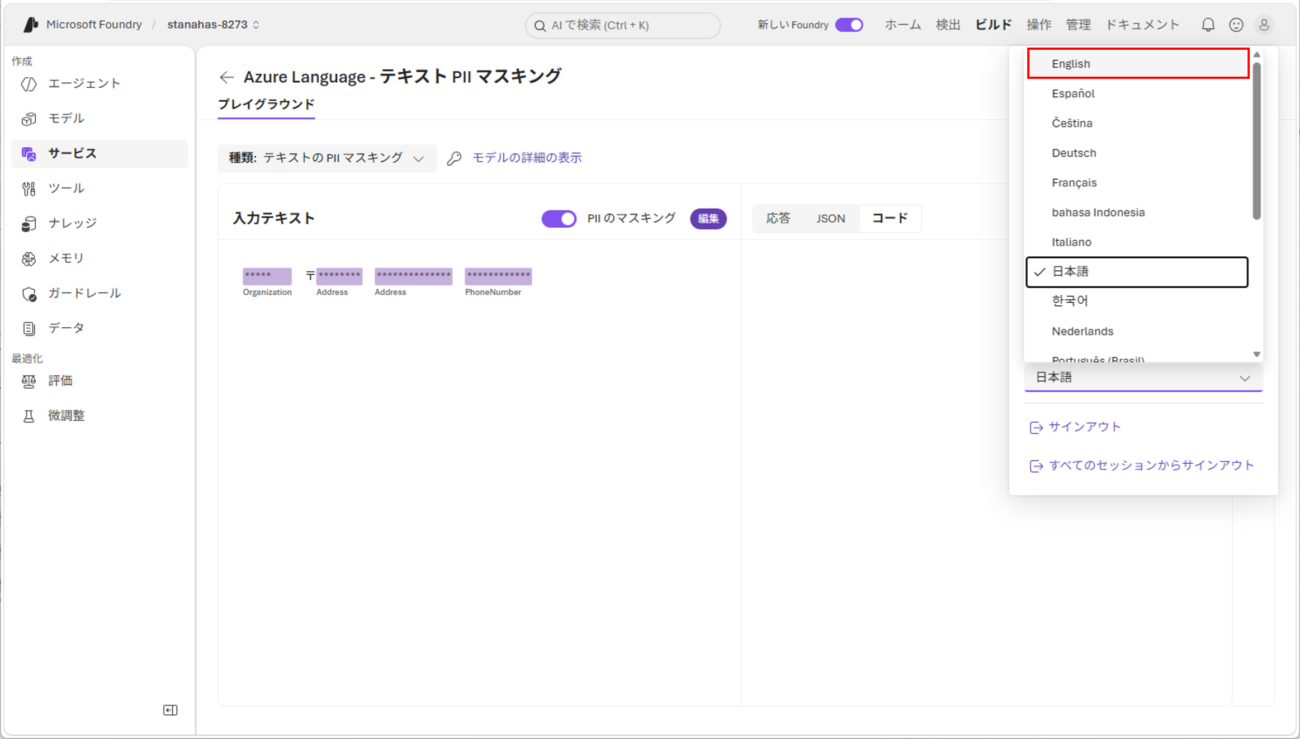This screenshot has height=739, width=1300.
Task: Click the 微調整 flask icon
Action: click(29, 416)
